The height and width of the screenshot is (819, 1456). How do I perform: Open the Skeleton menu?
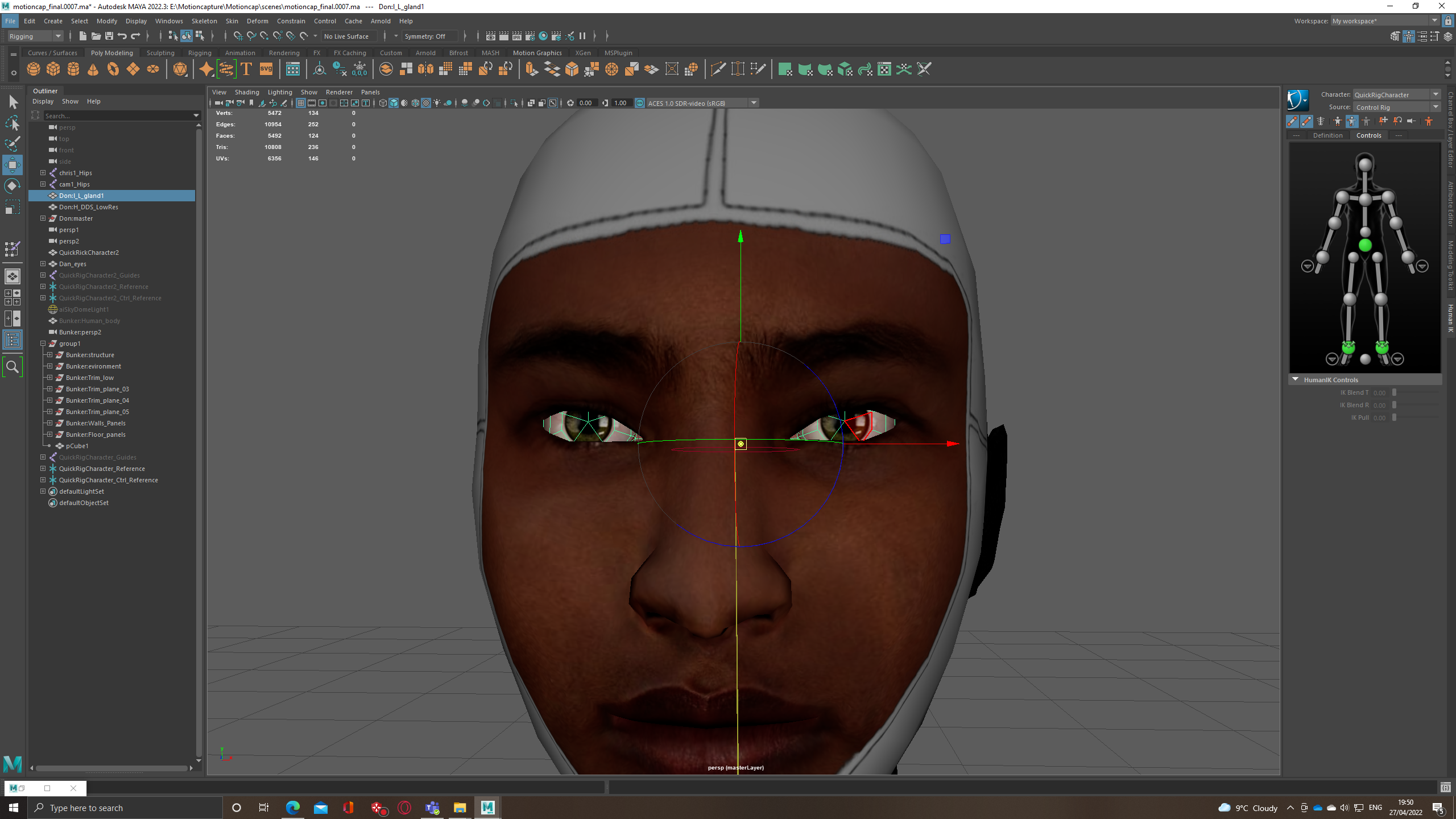(x=204, y=21)
